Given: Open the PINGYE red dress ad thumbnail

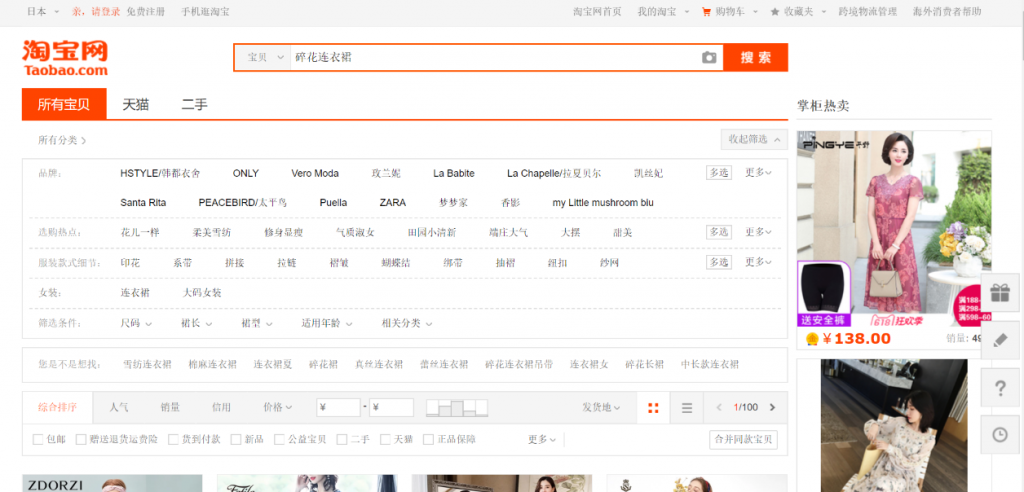Looking at the screenshot, I should (894, 229).
